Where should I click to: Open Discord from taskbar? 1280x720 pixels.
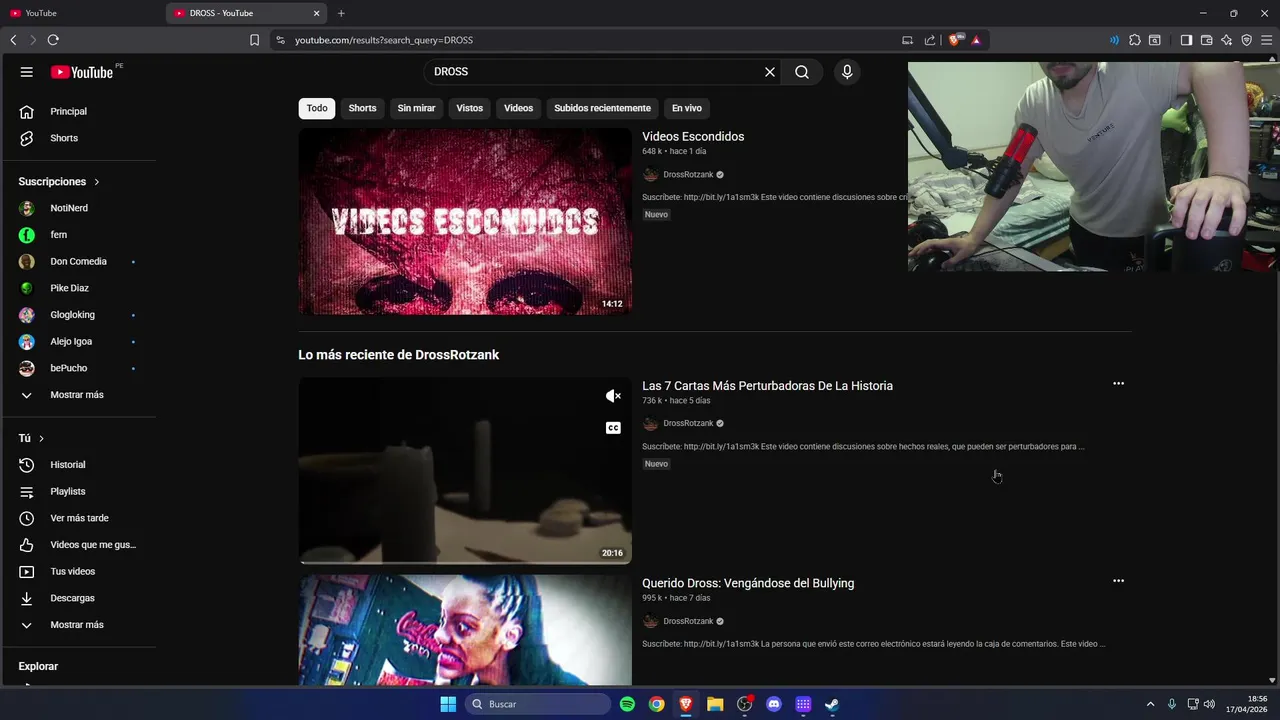(x=773, y=704)
